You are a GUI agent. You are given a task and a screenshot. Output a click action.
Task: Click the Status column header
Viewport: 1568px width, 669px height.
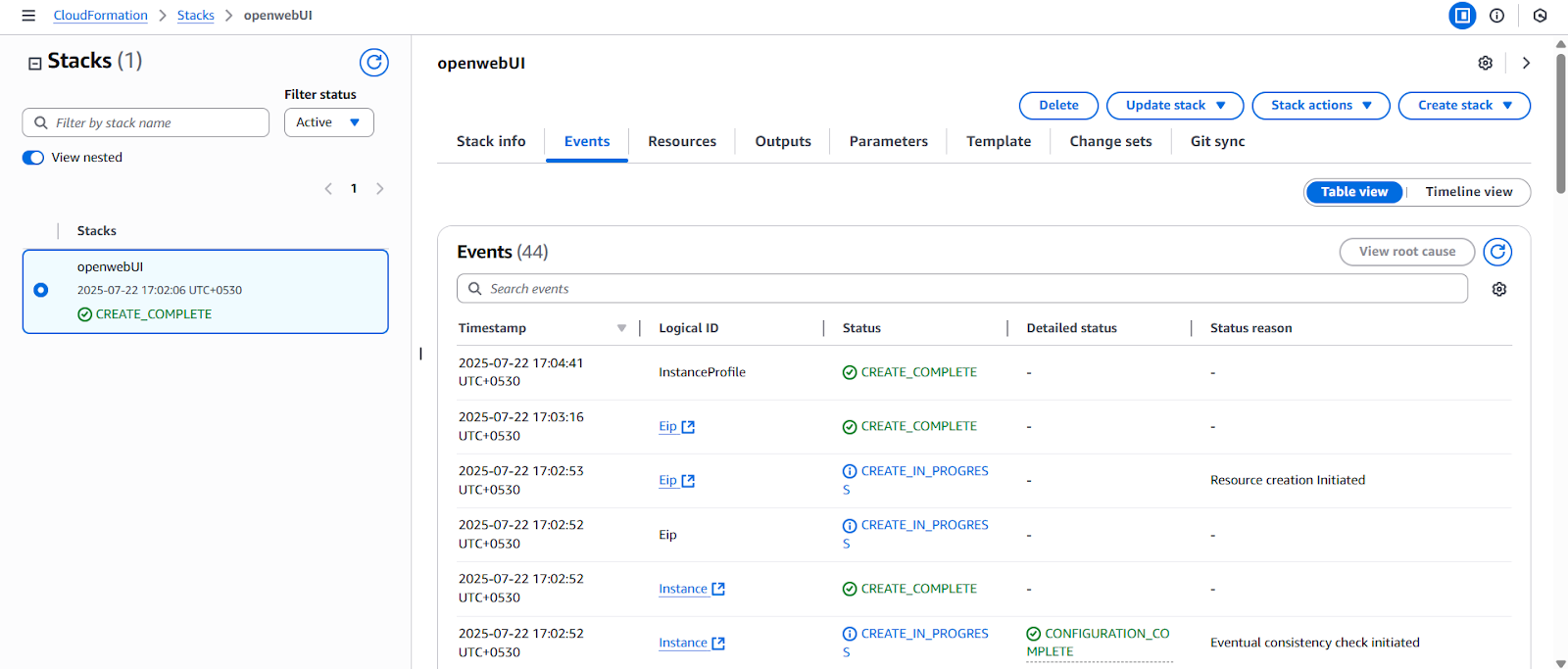[x=861, y=328]
